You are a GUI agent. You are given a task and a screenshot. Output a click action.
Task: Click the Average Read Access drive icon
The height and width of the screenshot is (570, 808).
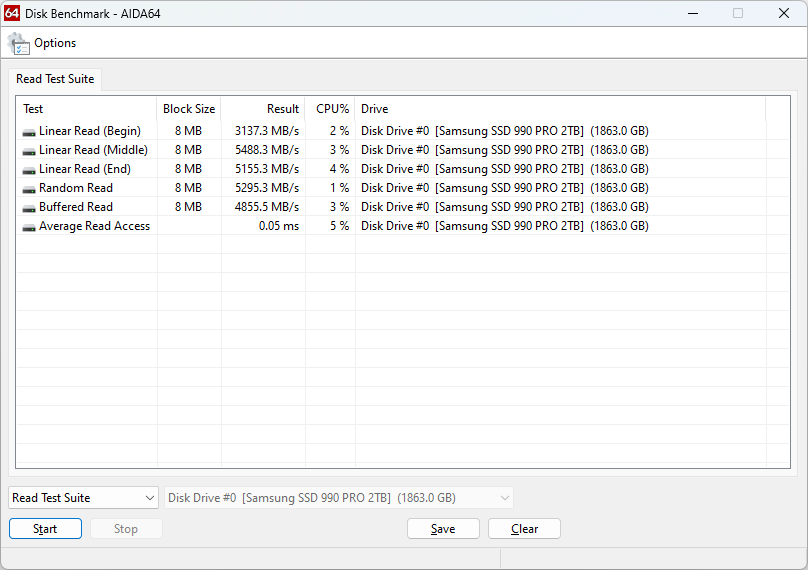point(29,226)
